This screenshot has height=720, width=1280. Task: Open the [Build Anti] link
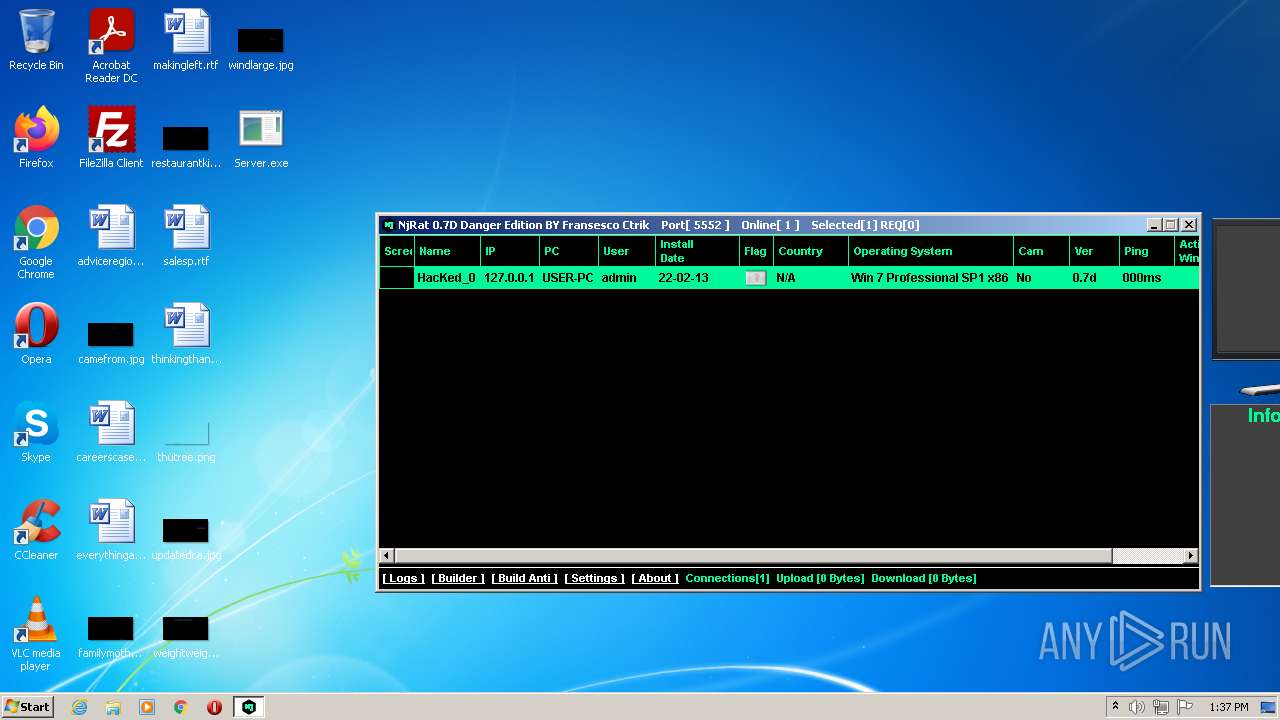[525, 578]
